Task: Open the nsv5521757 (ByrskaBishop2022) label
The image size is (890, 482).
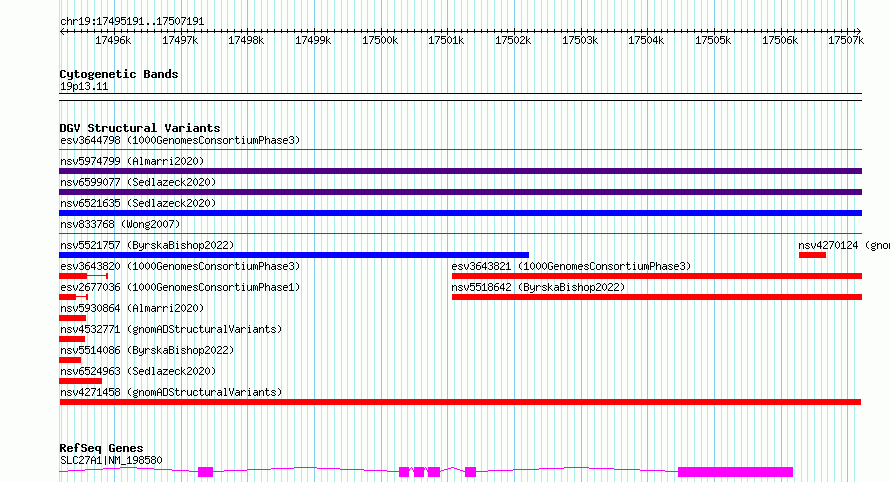Action: click(147, 245)
